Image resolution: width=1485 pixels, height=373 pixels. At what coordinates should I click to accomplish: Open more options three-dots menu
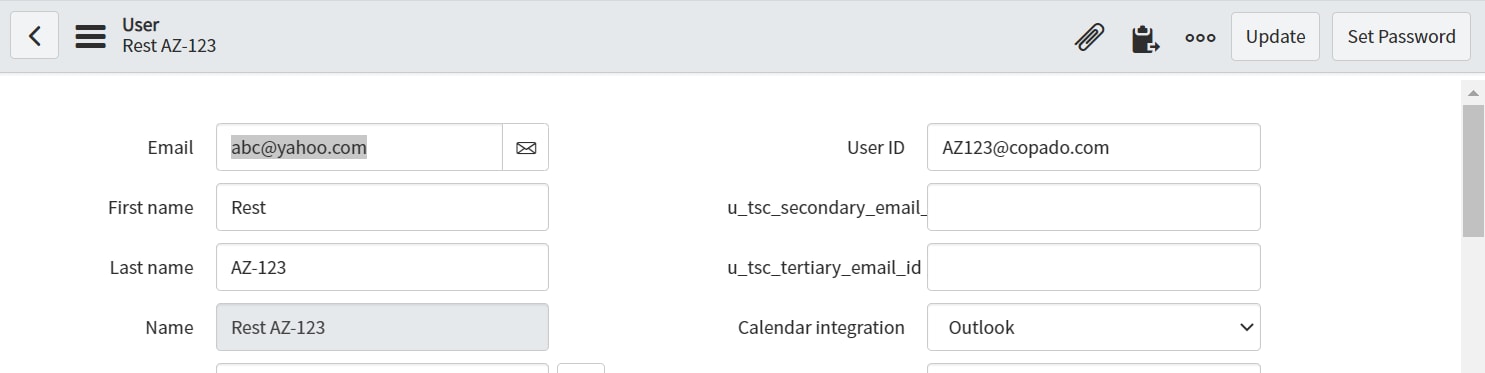pos(1200,37)
